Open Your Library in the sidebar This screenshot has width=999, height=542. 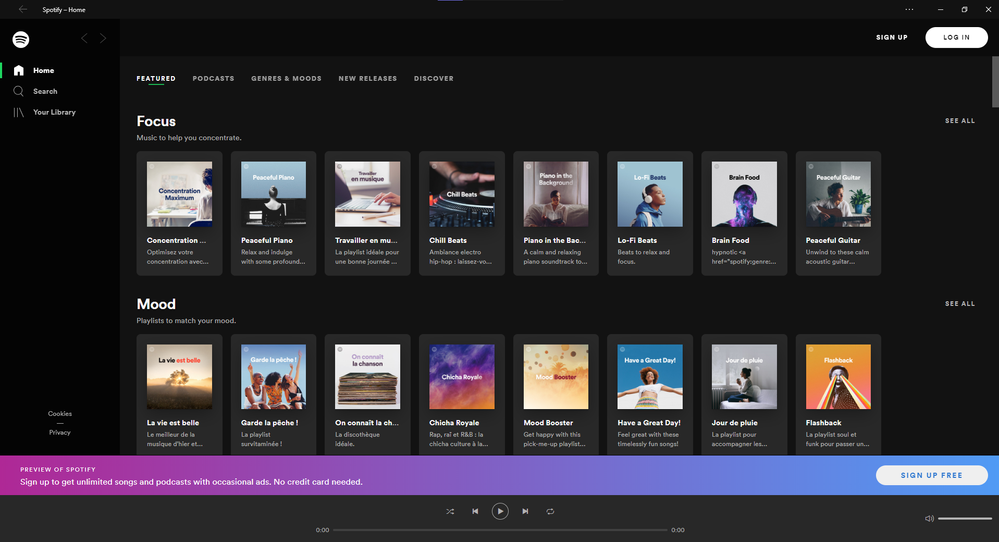pos(54,112)
